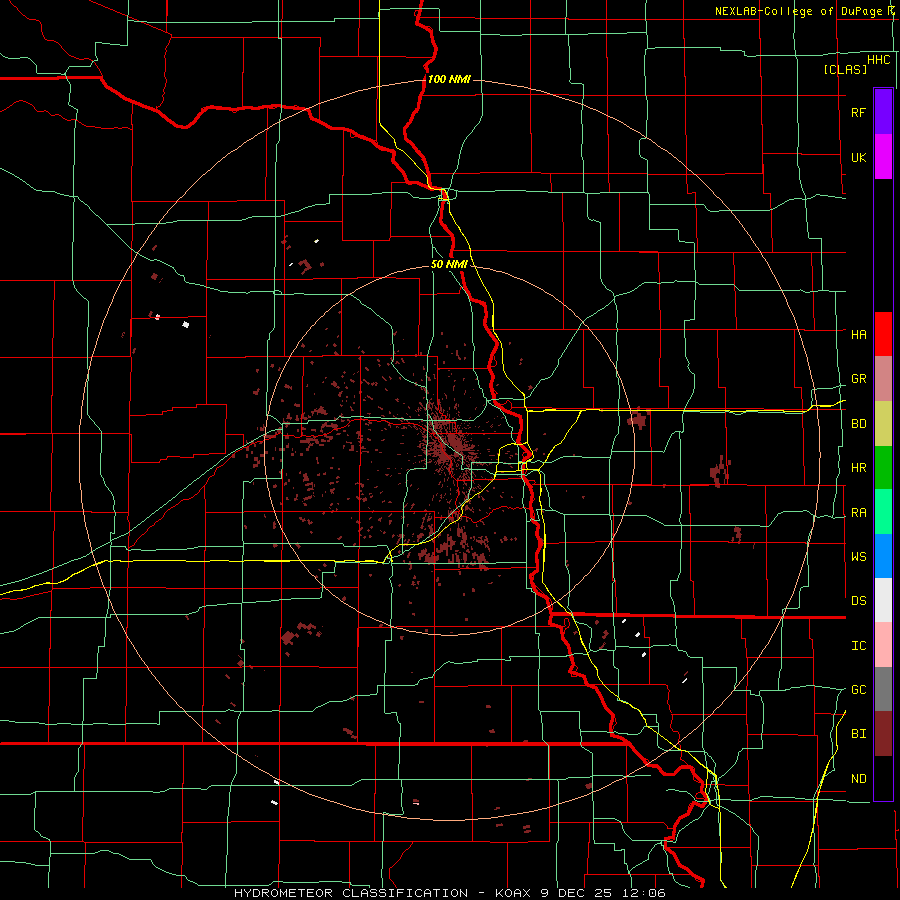Click the "50 NMI" range ring label
Viewport: 900px width, 900px height.
[x=449, y=264]
